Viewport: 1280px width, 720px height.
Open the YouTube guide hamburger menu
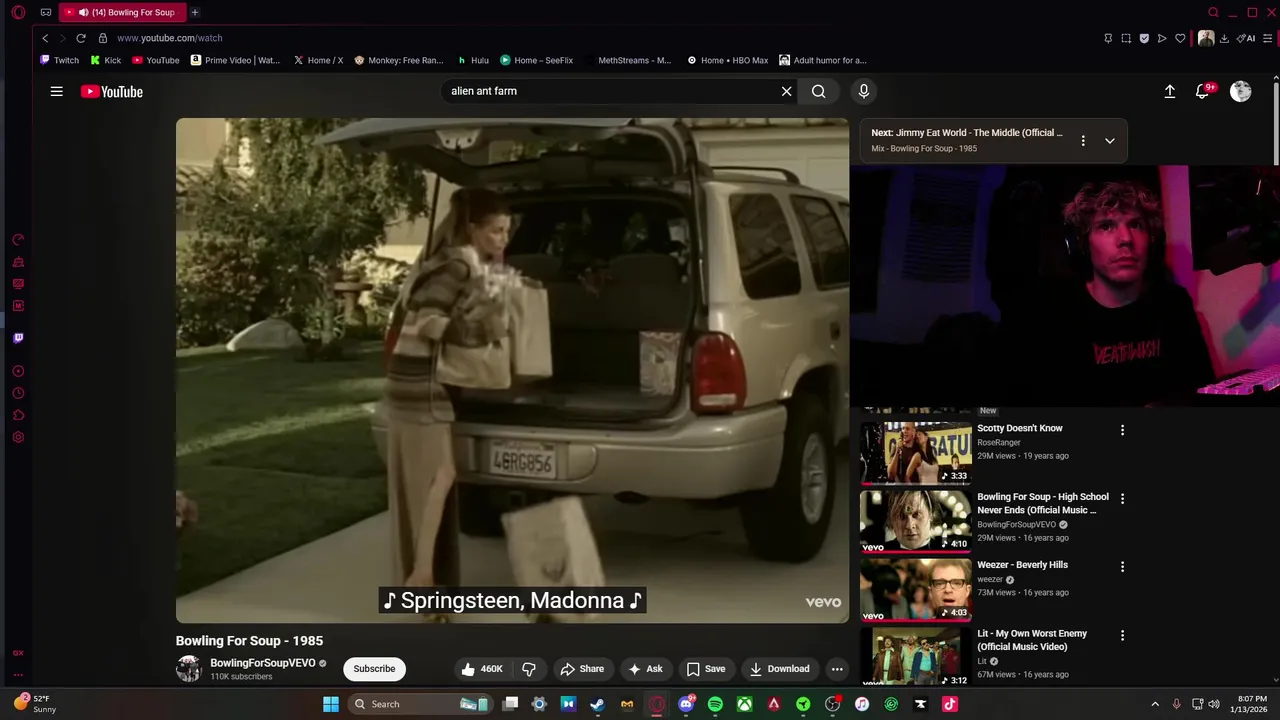pyautogui.click(x=57, y=91)
